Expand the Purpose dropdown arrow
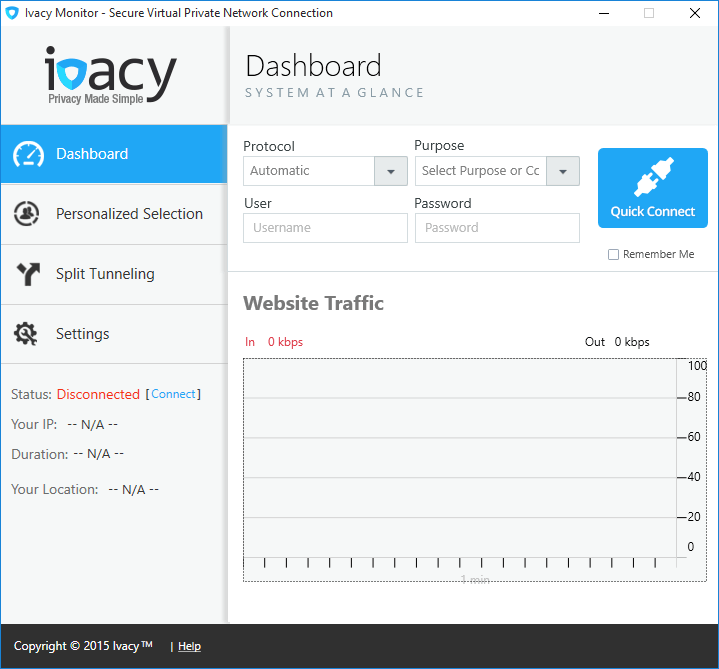The height and width of the screenshot is (669, 719). pos(563,171)
